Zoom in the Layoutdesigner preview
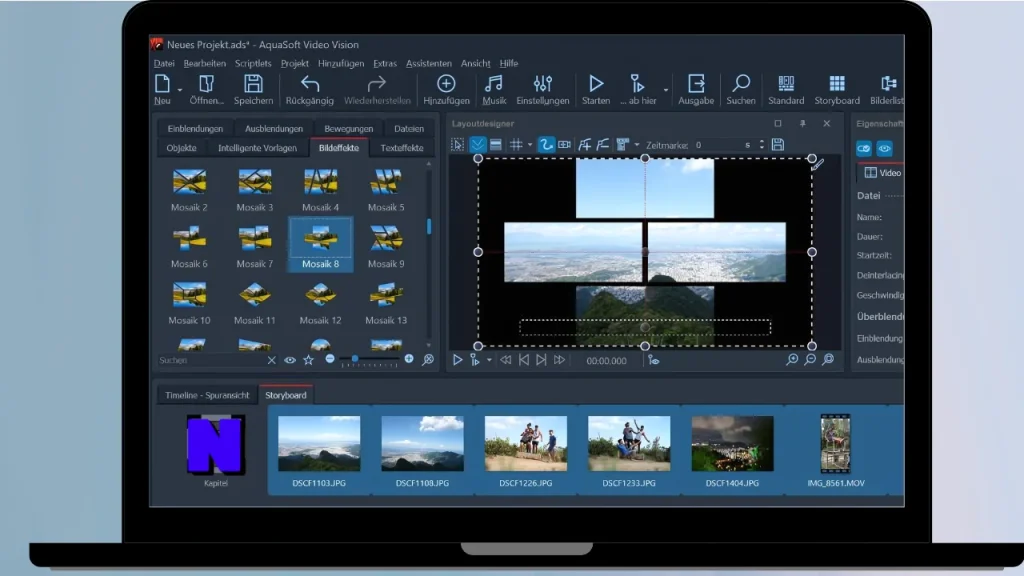1024x576 pixels. pyautogui.click(x=792, y=360)
